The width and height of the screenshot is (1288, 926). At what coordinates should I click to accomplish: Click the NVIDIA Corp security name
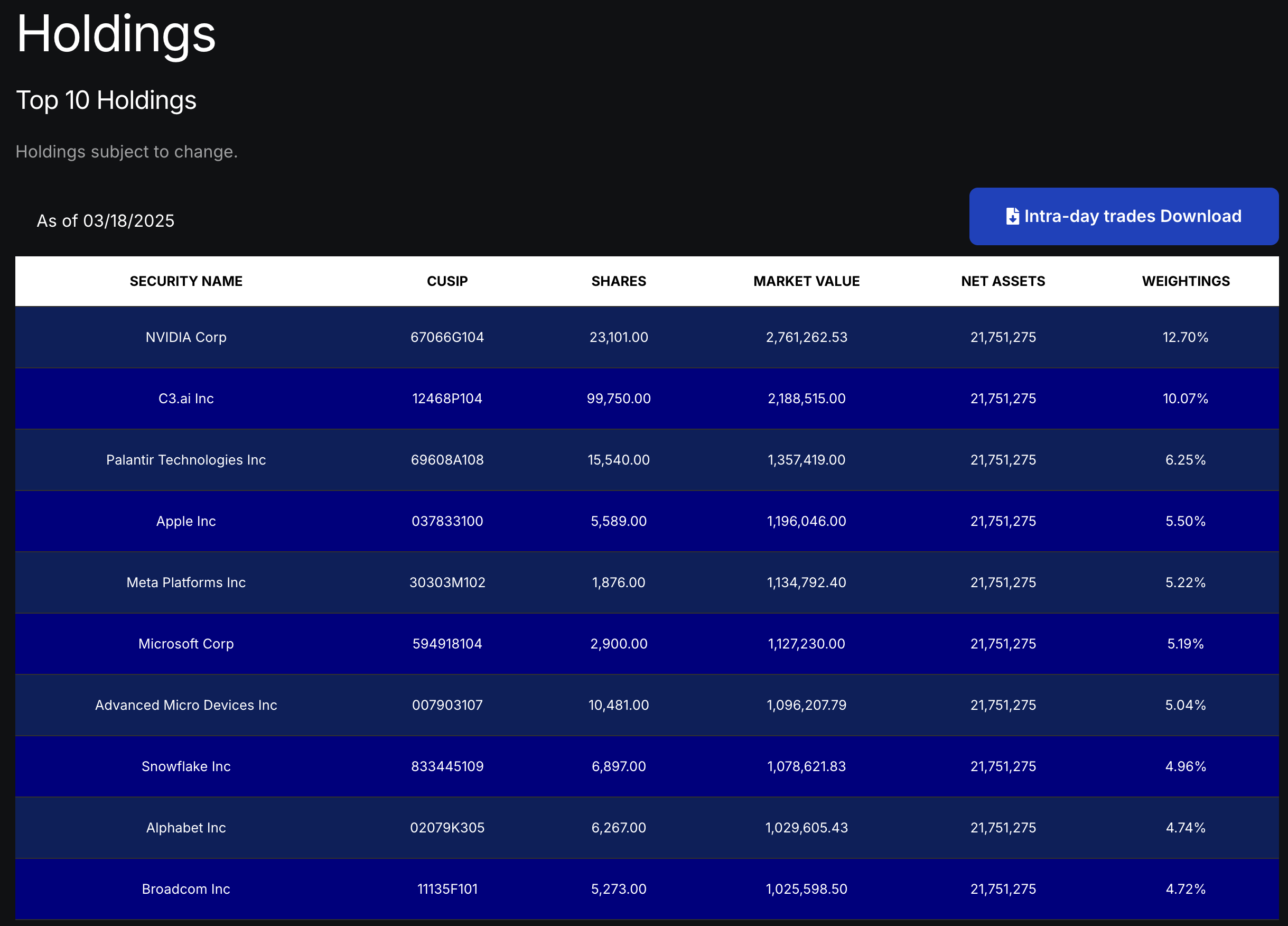[x=186, y=337]
